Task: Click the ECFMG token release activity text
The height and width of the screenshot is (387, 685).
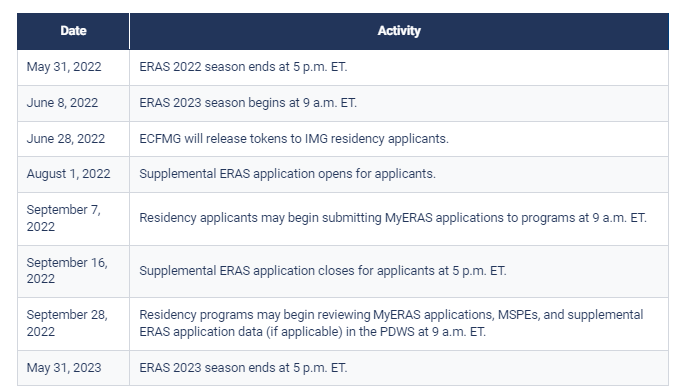Action: click(294, 138)
